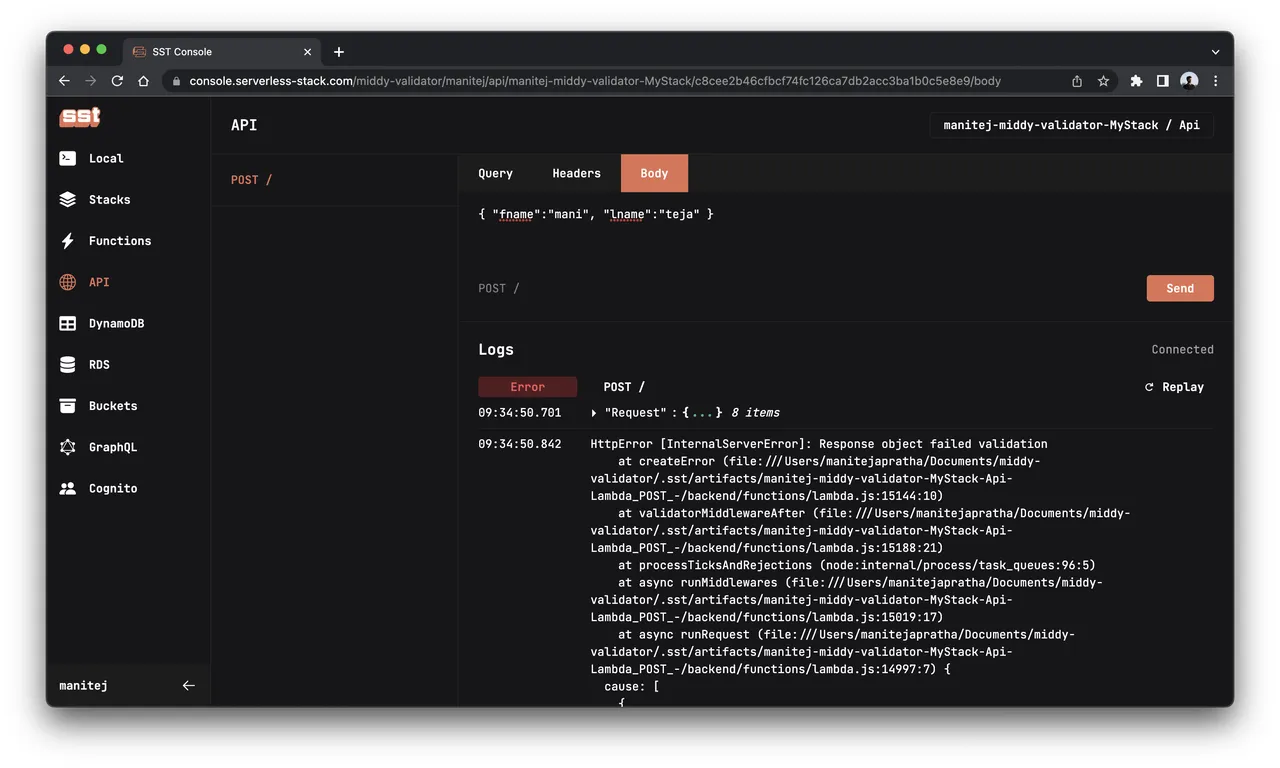1280x768 pixels.
Task: Click the browser forward arrow
Action: [91, 81]
